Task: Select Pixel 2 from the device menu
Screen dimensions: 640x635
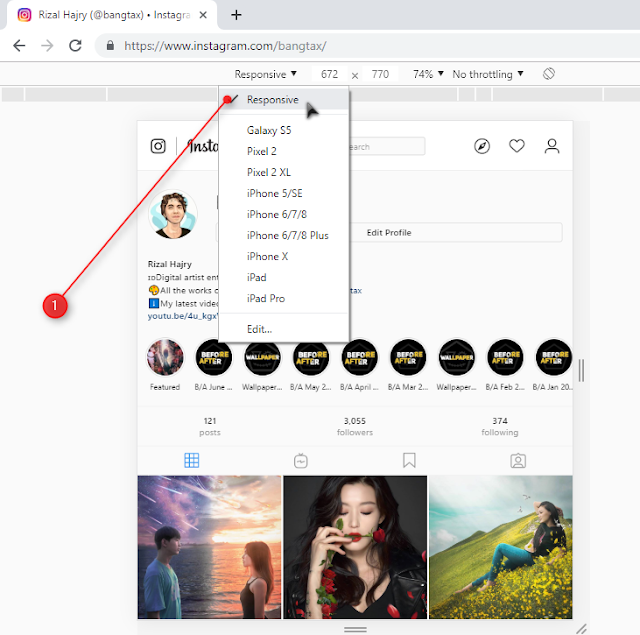Action: (284, 151)
